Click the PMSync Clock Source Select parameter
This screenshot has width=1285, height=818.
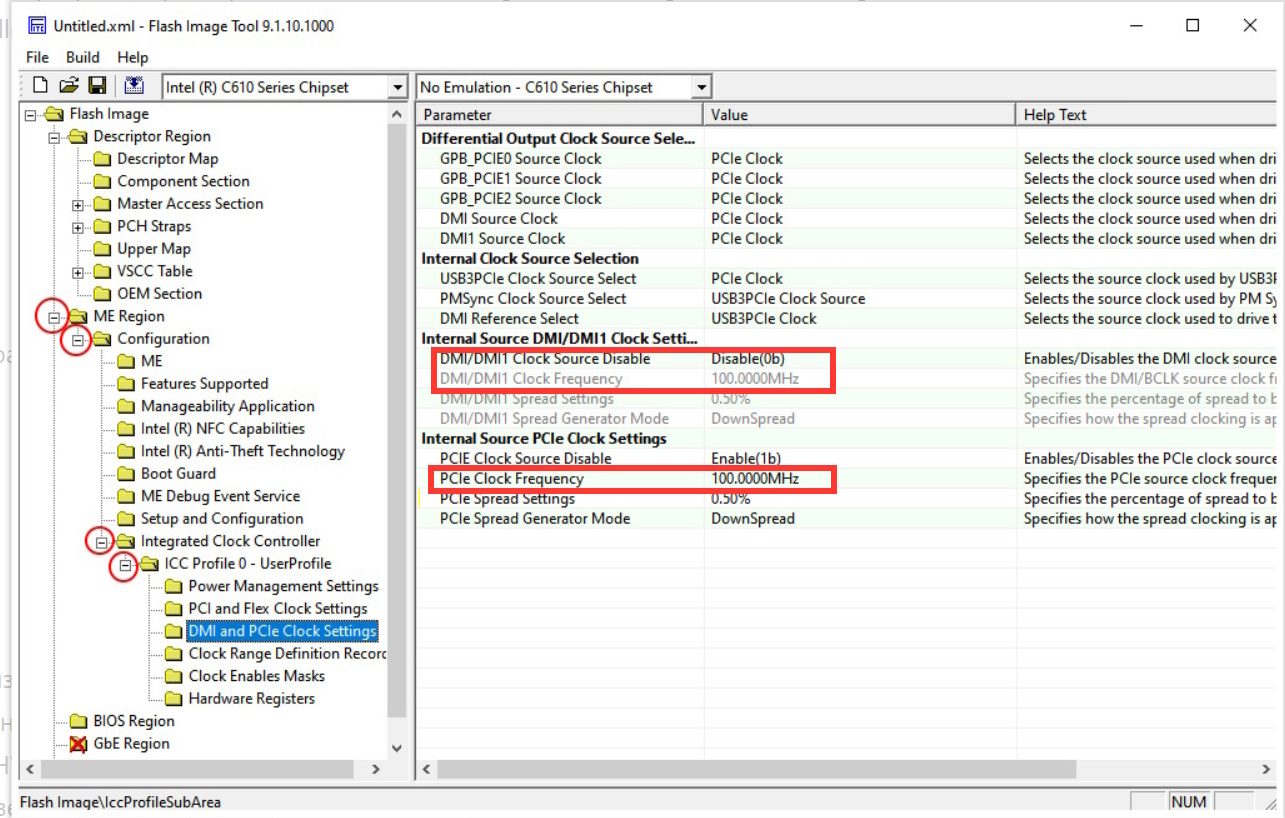coord(533,298)
